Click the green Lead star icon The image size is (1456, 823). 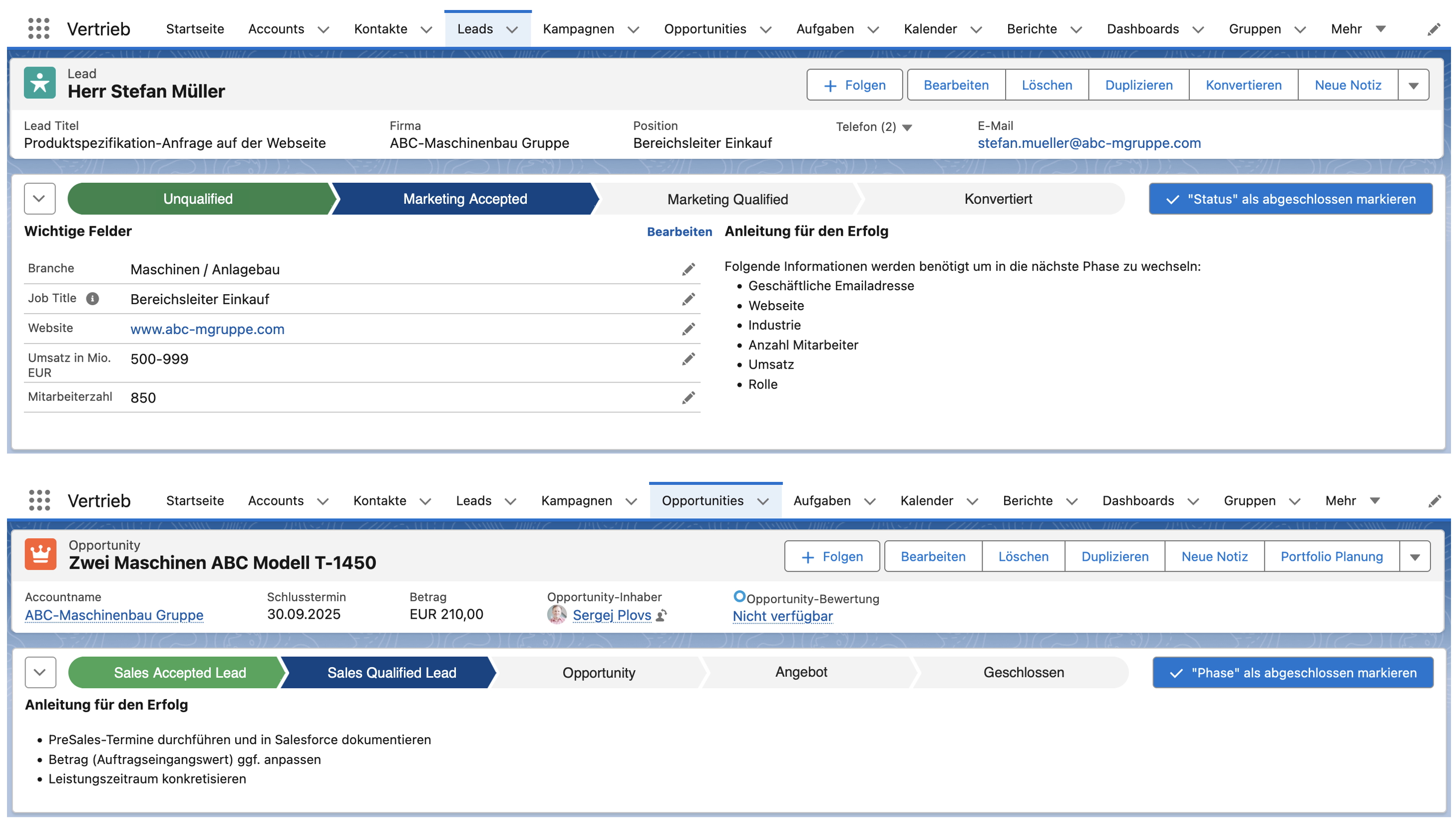point(39,83)
